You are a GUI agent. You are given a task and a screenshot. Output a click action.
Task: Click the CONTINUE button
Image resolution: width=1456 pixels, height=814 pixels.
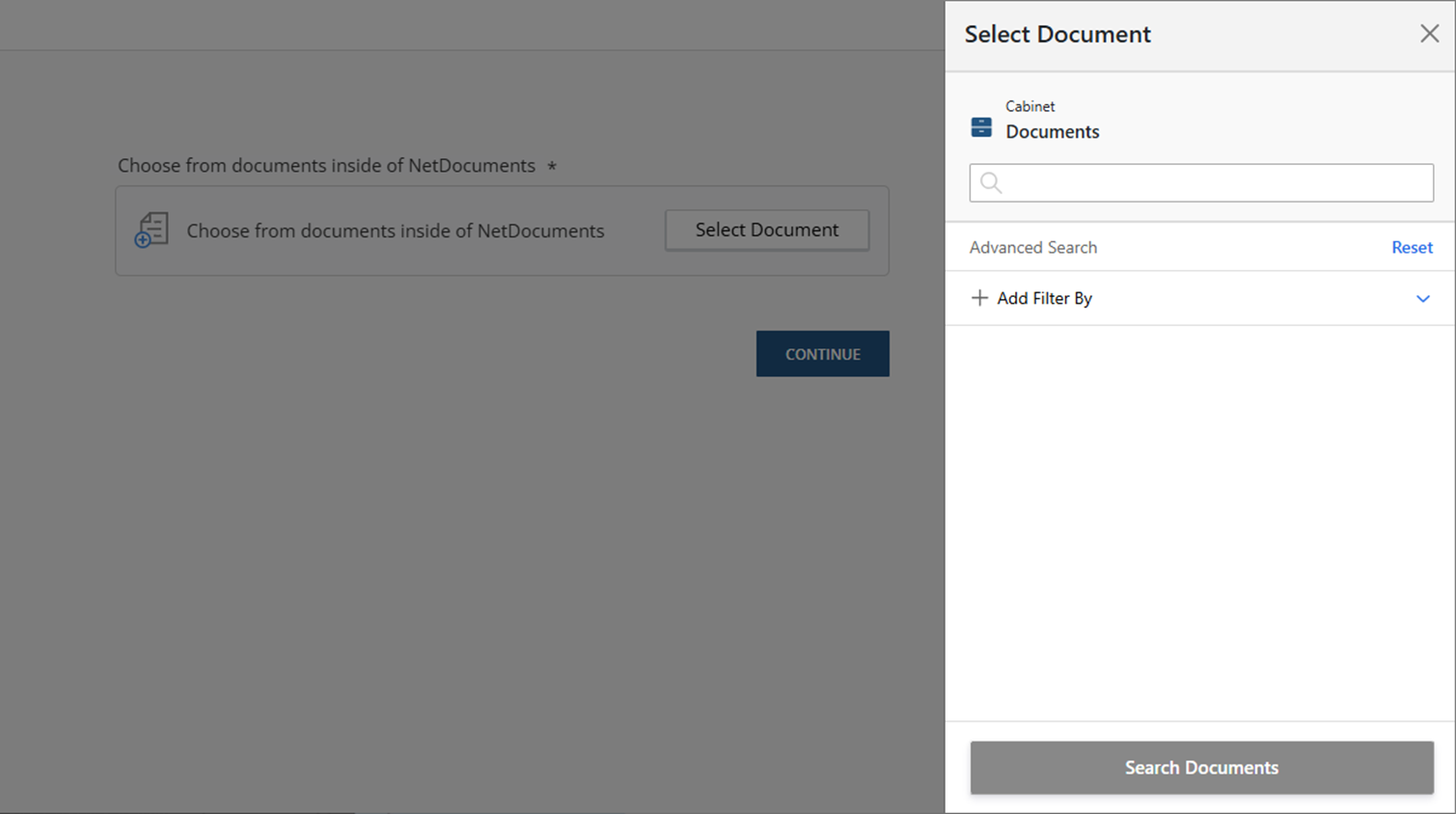coord(823,354)
